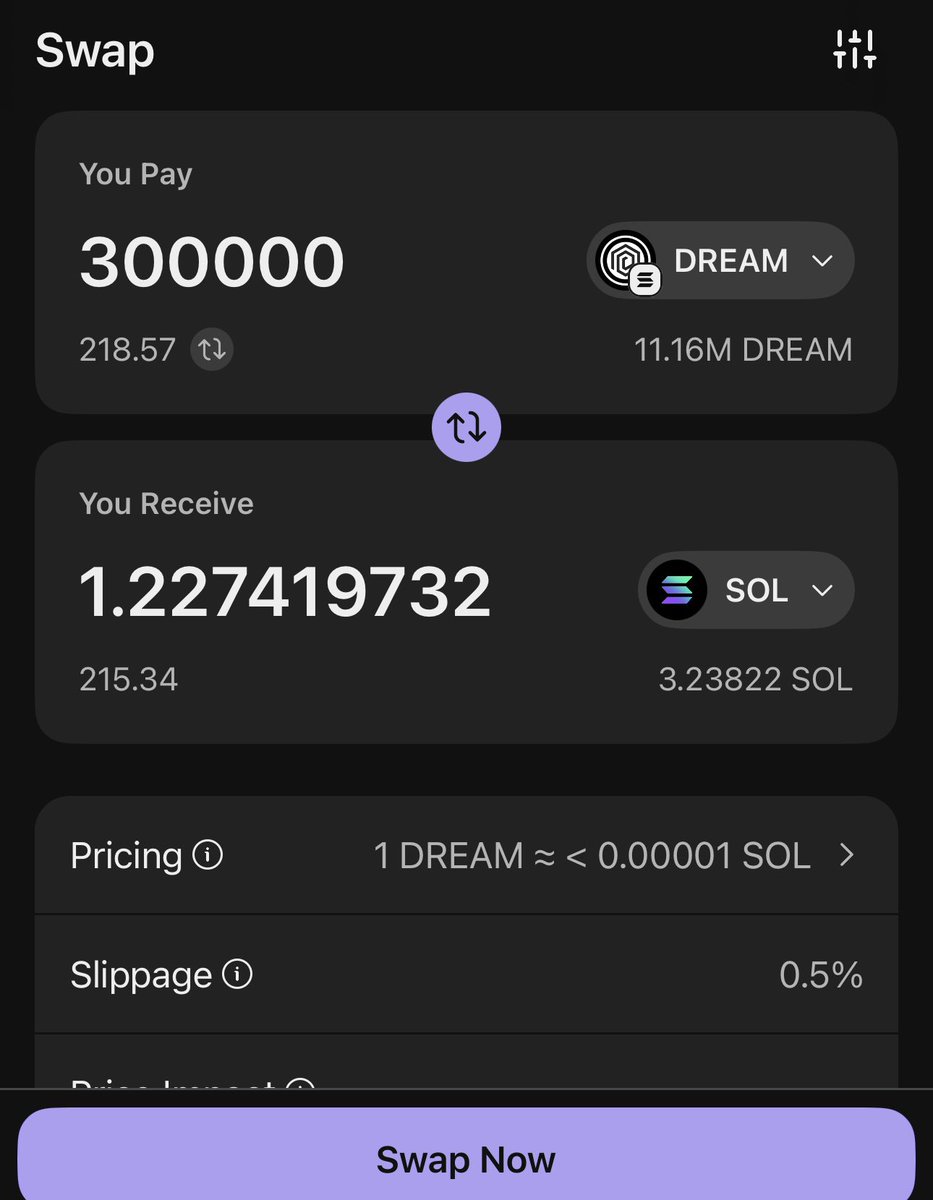Tap the 3.23822 SOL balance
This screenshot has height=1200, width=933.
[755, 680]
